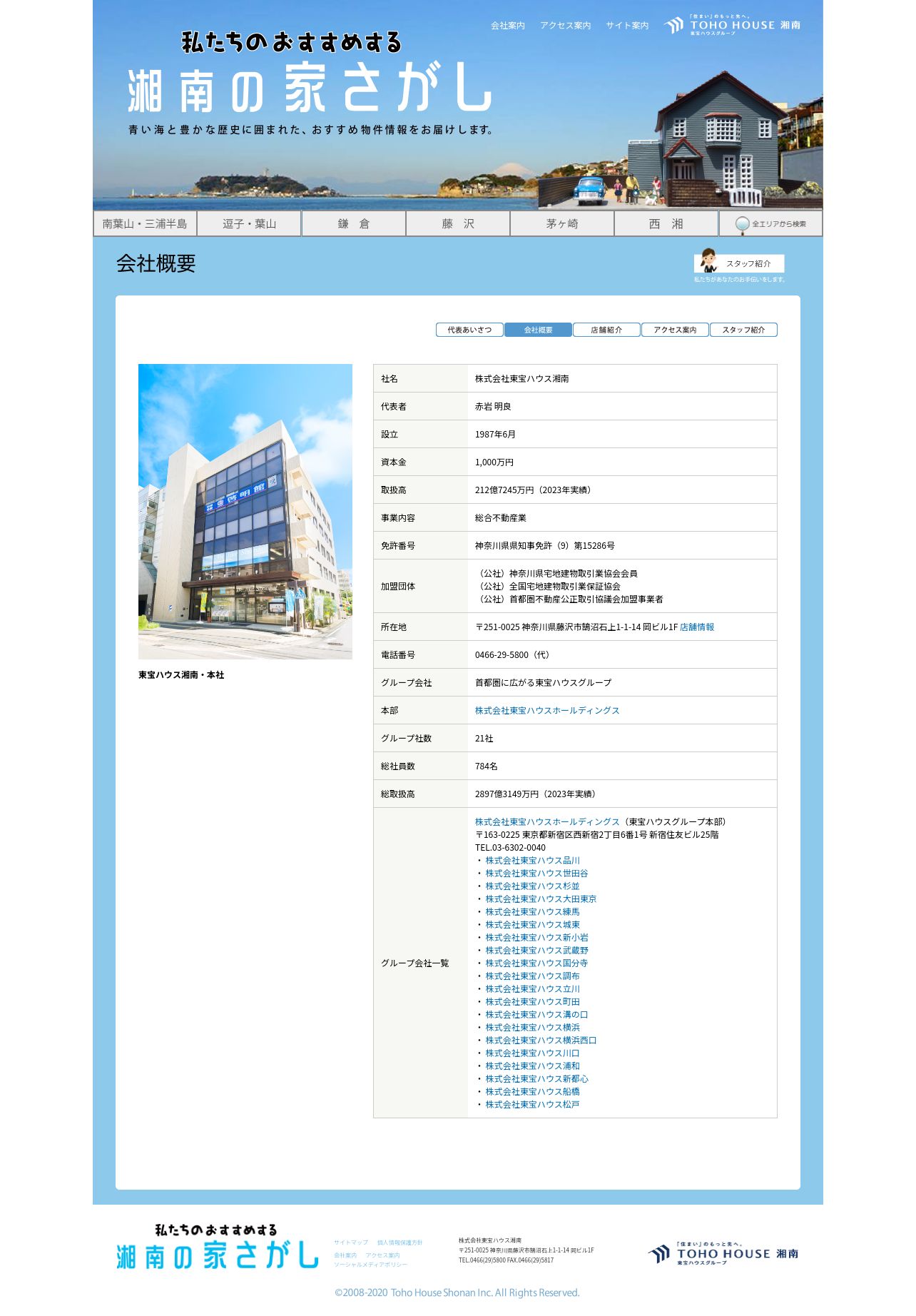Open footer ソーシャルメディアポリシー link
Screen dimensions: 916x1316
(371, 1265)
